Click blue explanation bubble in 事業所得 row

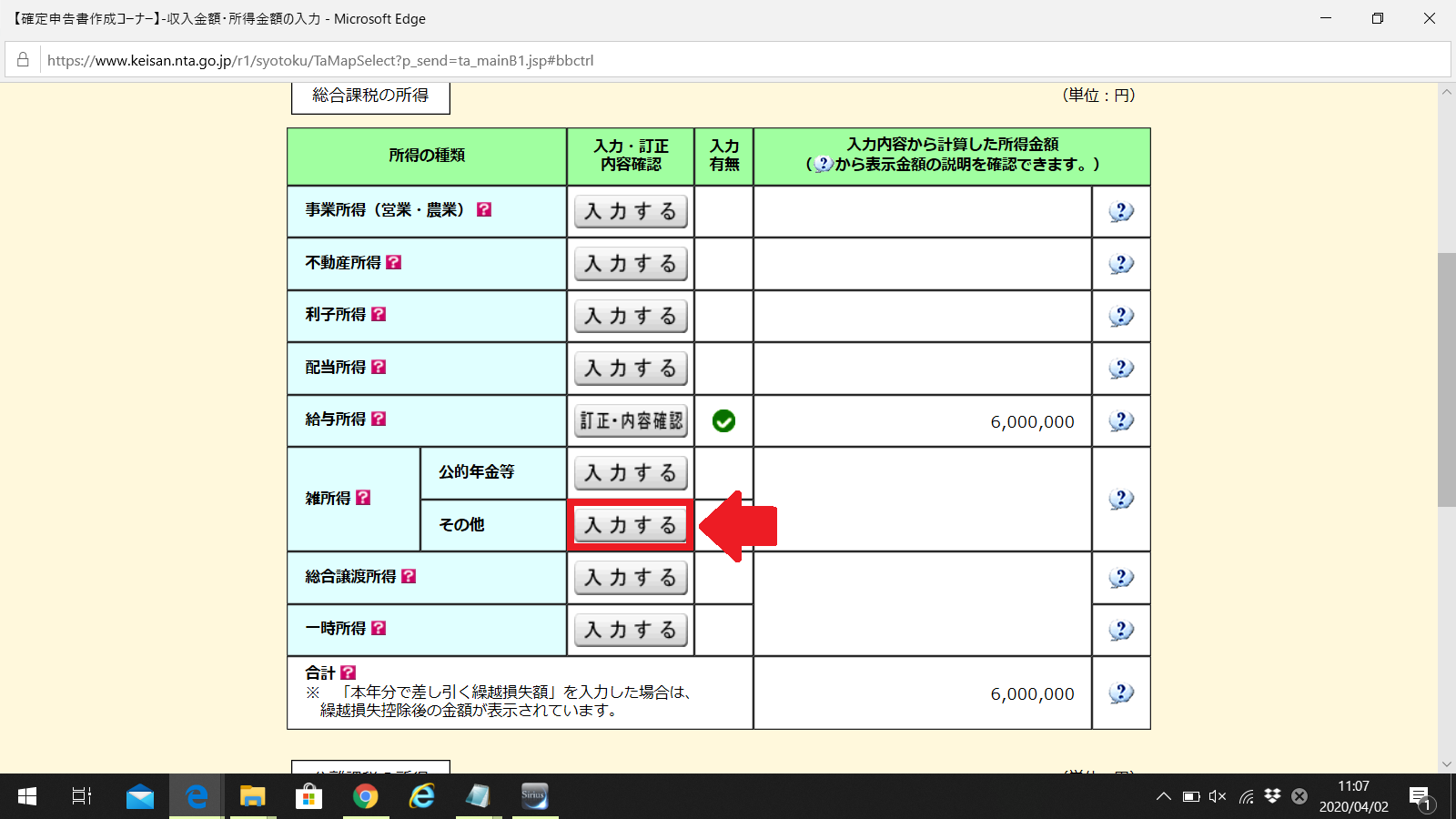1121,212
